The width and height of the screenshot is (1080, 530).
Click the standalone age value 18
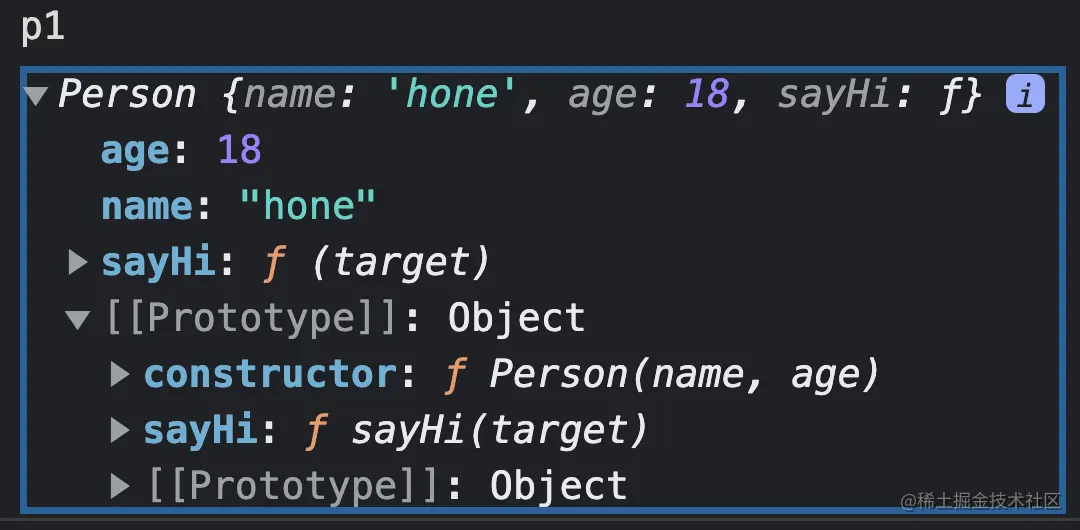point(239,151)
